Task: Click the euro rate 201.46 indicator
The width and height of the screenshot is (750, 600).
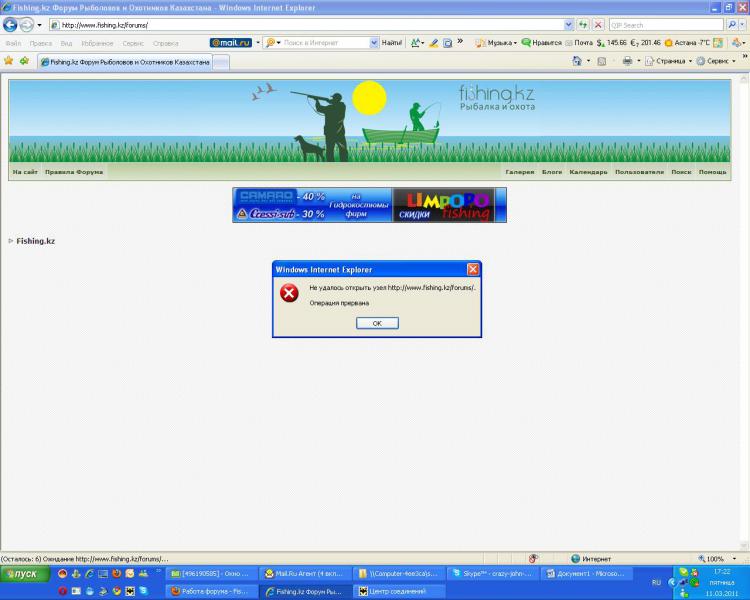Action: [645, 43]
